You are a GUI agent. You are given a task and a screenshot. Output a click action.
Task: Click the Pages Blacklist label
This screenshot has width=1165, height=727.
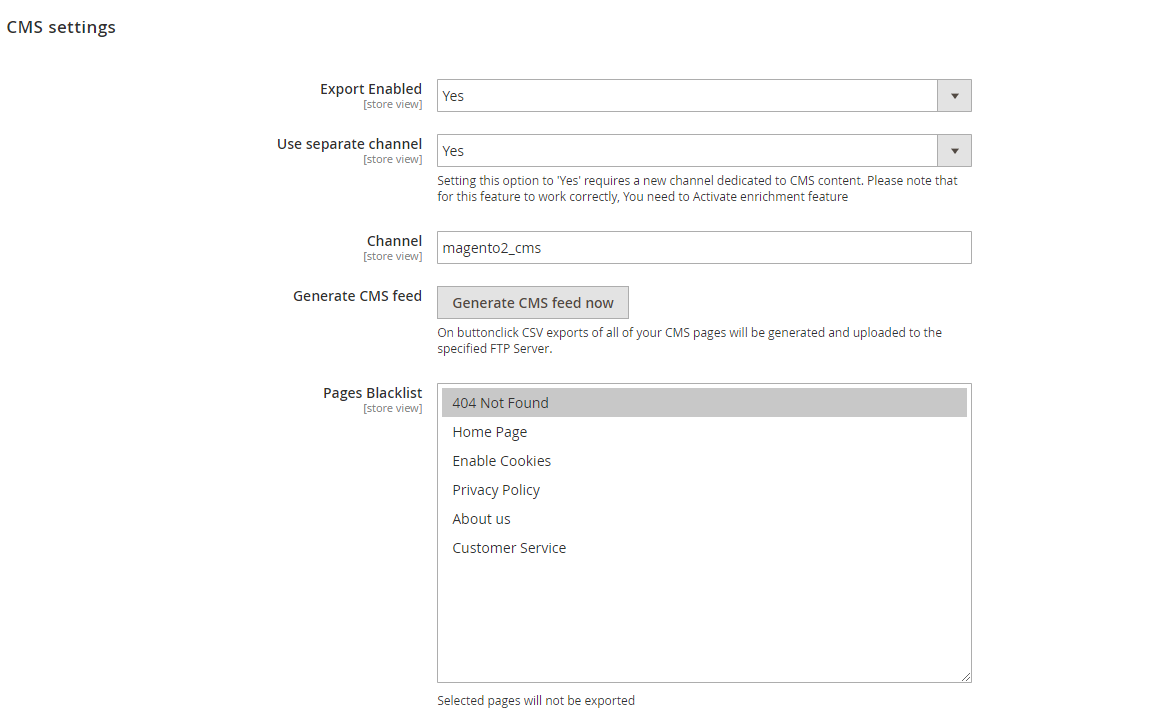(372, 392)
